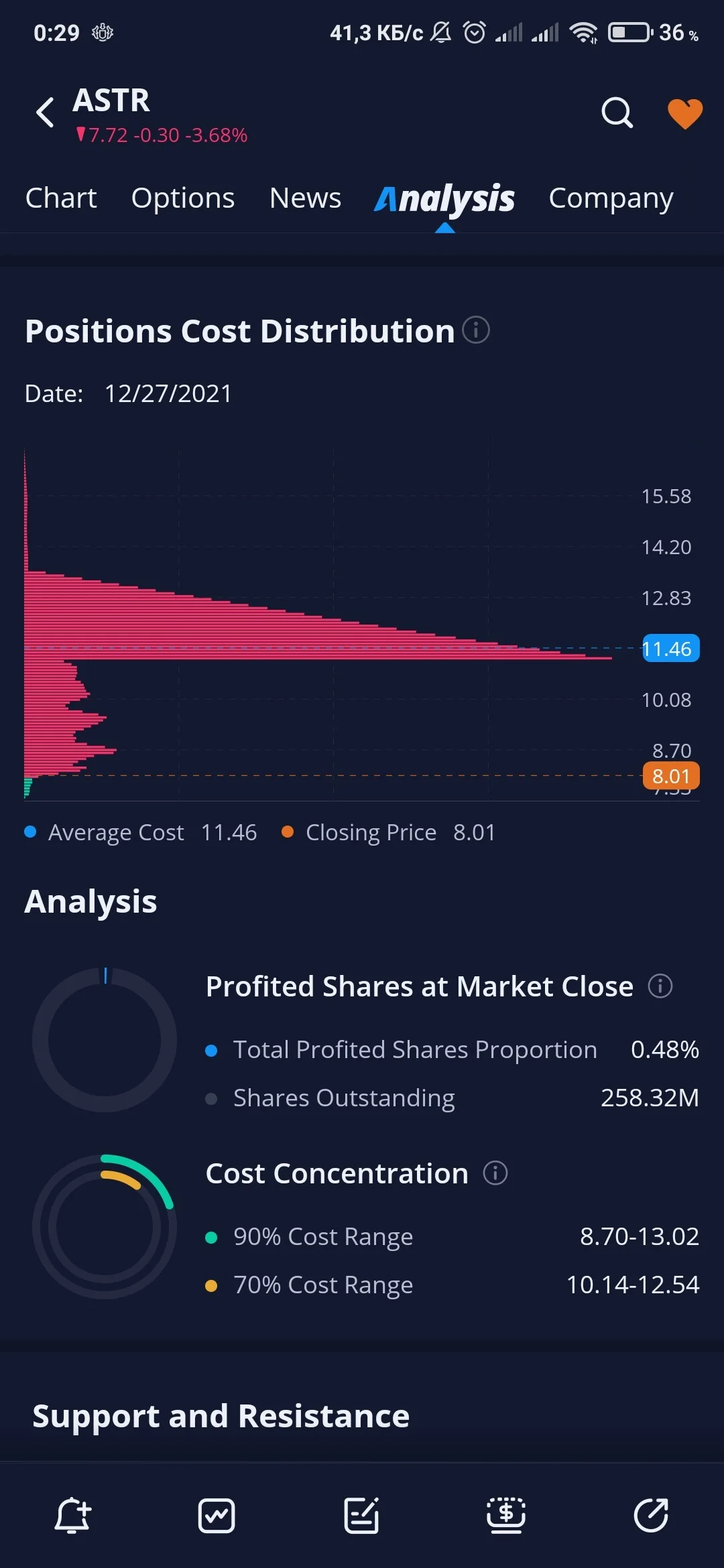Viewport: 724px width, 1568px height.
Task: Show info for Cost Concentration
Action: click(x=495, y=1173)
